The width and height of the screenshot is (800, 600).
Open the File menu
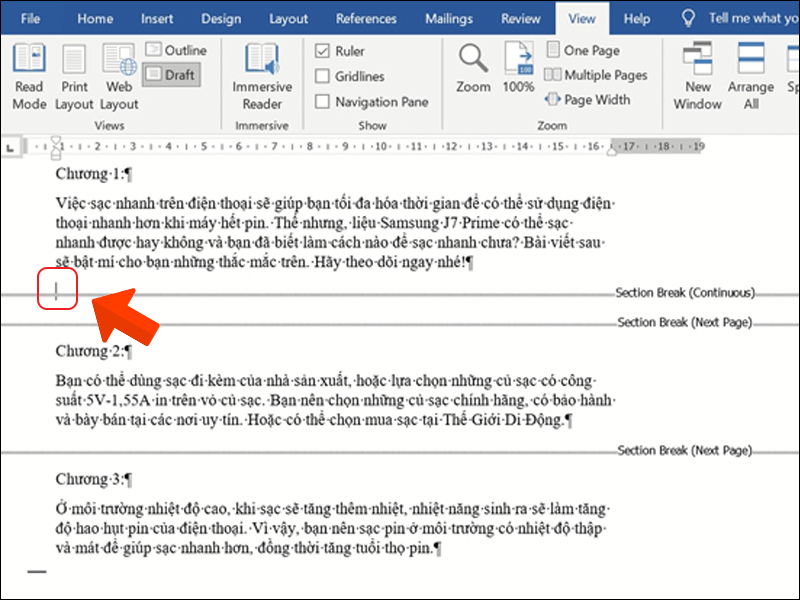coord(30,18)
